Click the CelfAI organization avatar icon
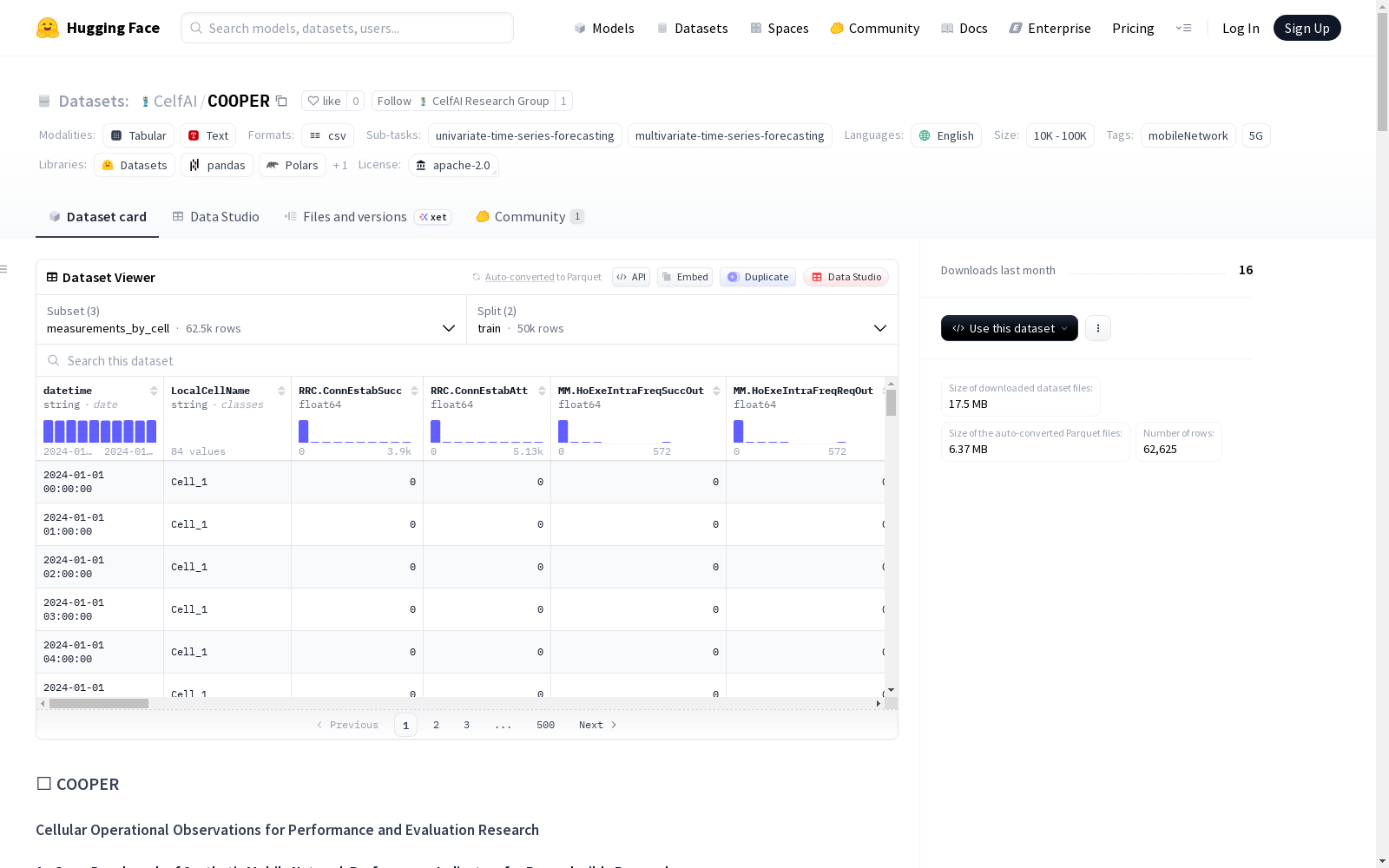The image size is (1389, 868). (x=145, y=102)
